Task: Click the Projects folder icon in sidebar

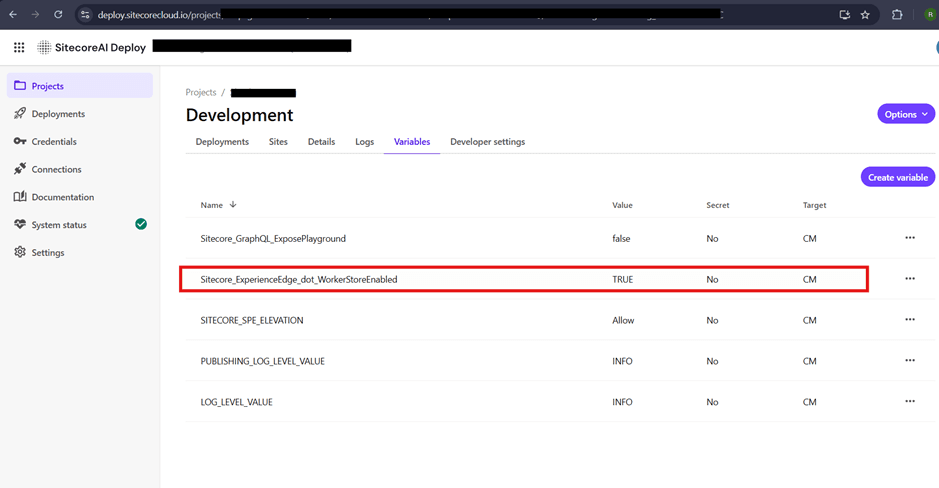Action: pyautogui.click(x=20, y=86)
